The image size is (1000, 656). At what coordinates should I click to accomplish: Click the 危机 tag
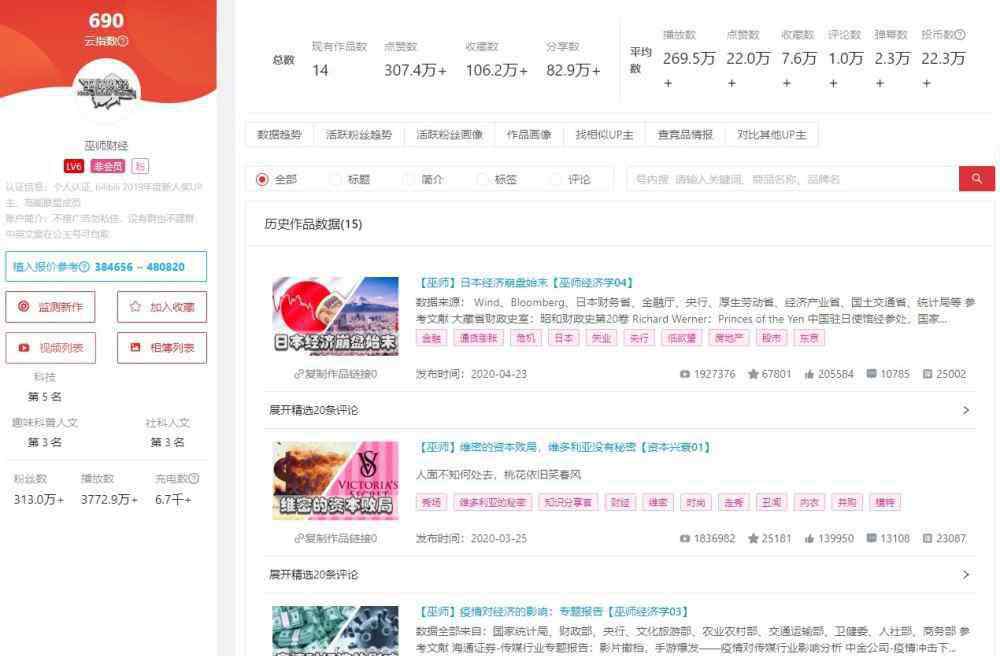tap(526, 338)
